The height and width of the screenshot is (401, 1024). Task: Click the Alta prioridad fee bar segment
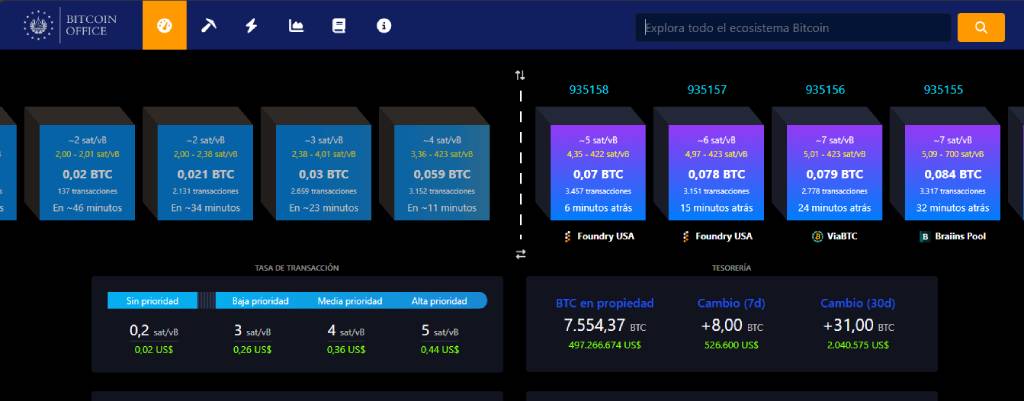pyautogui.click(x=440, y=300)
